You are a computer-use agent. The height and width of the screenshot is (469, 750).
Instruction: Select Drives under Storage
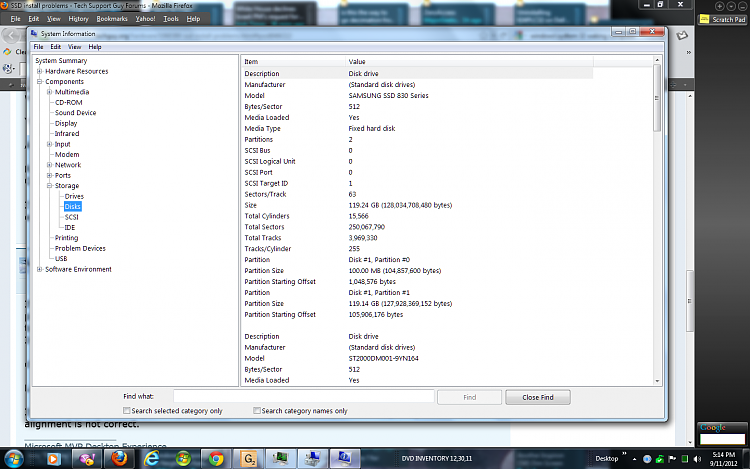[x=74, y=196]
